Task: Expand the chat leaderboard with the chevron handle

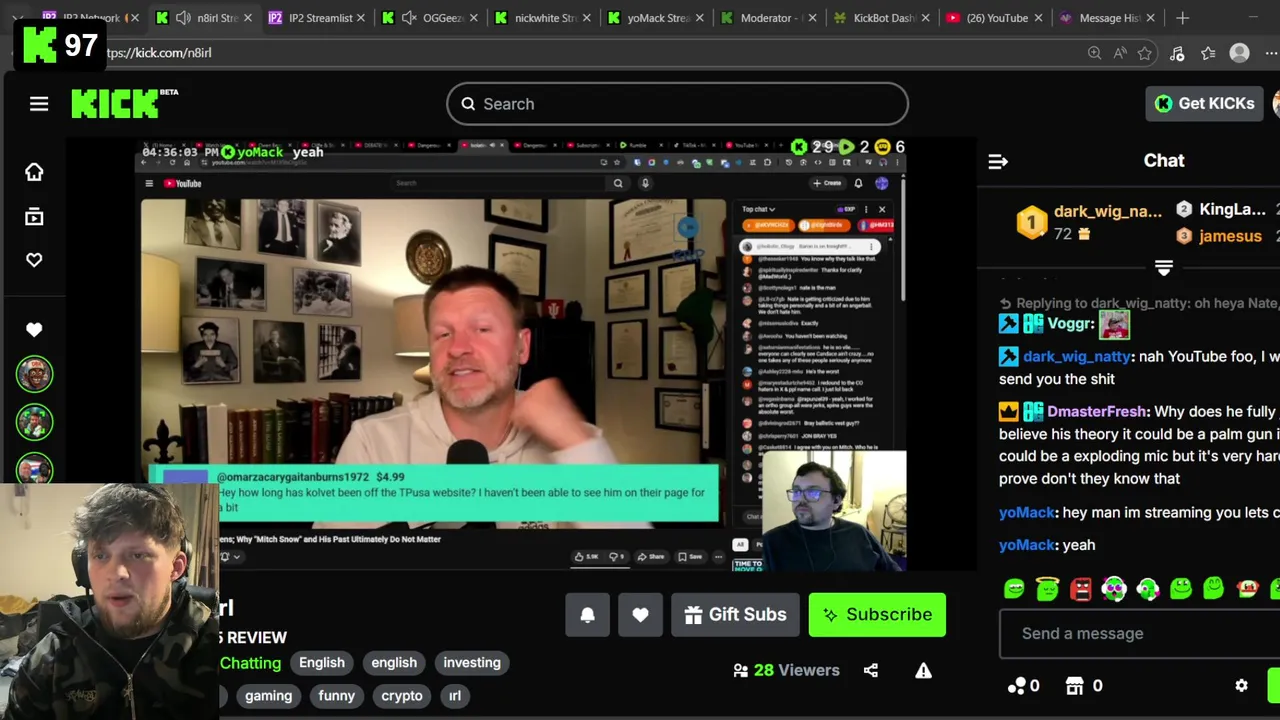Action: pos(1163,268)
